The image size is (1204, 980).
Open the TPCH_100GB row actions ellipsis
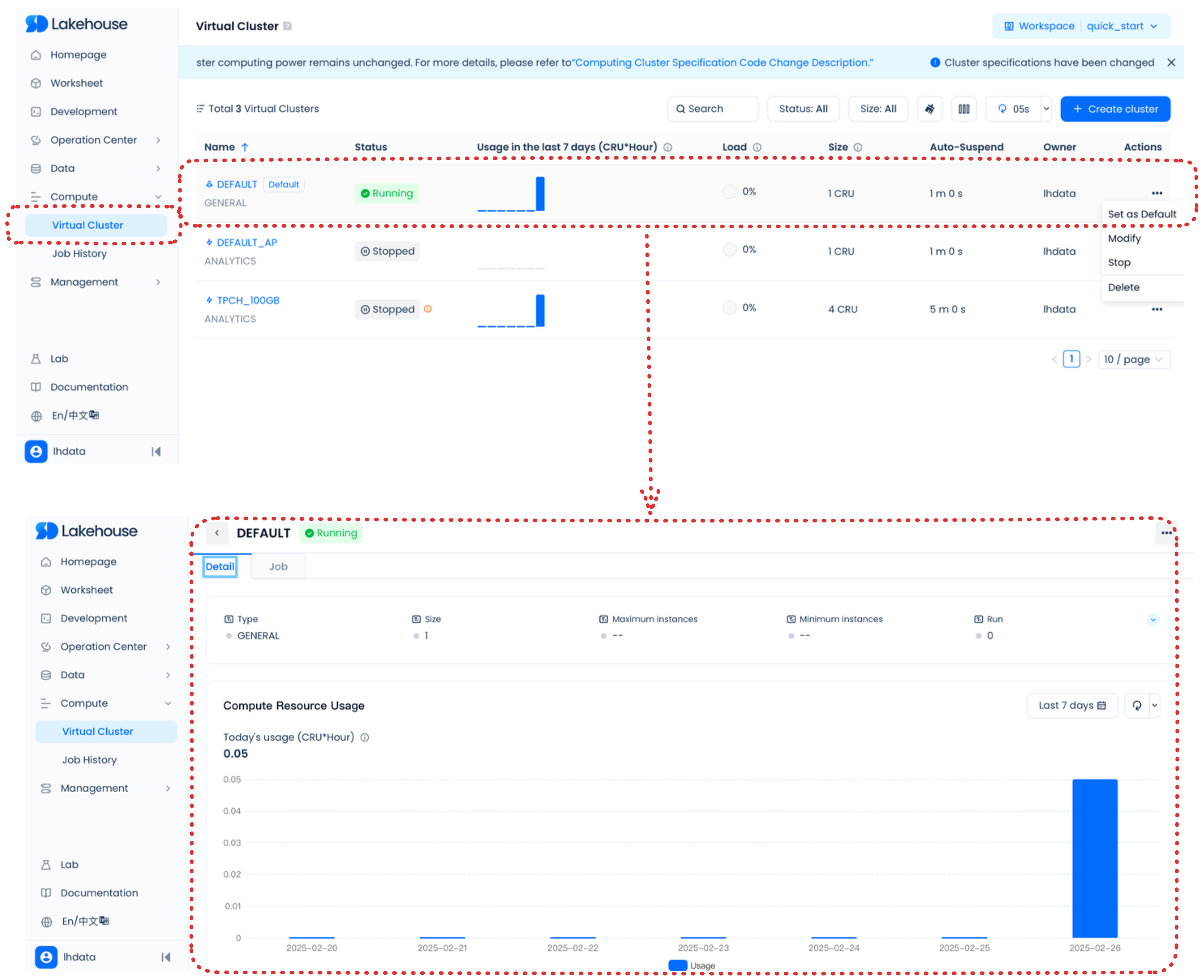1157,309
